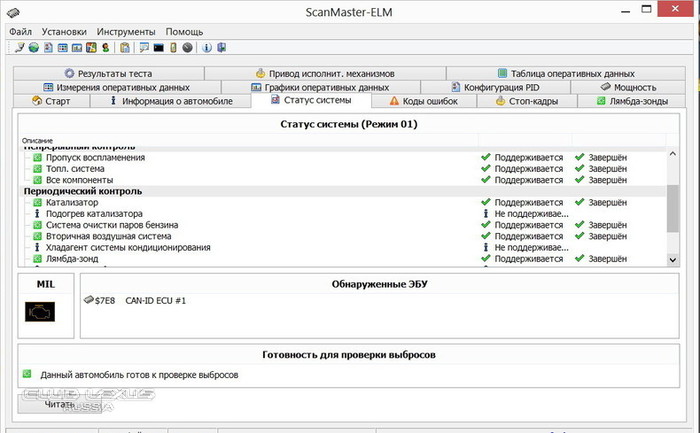Click the dark round ball toolbar icon
The image size is (700, 433).
point(187,47)
